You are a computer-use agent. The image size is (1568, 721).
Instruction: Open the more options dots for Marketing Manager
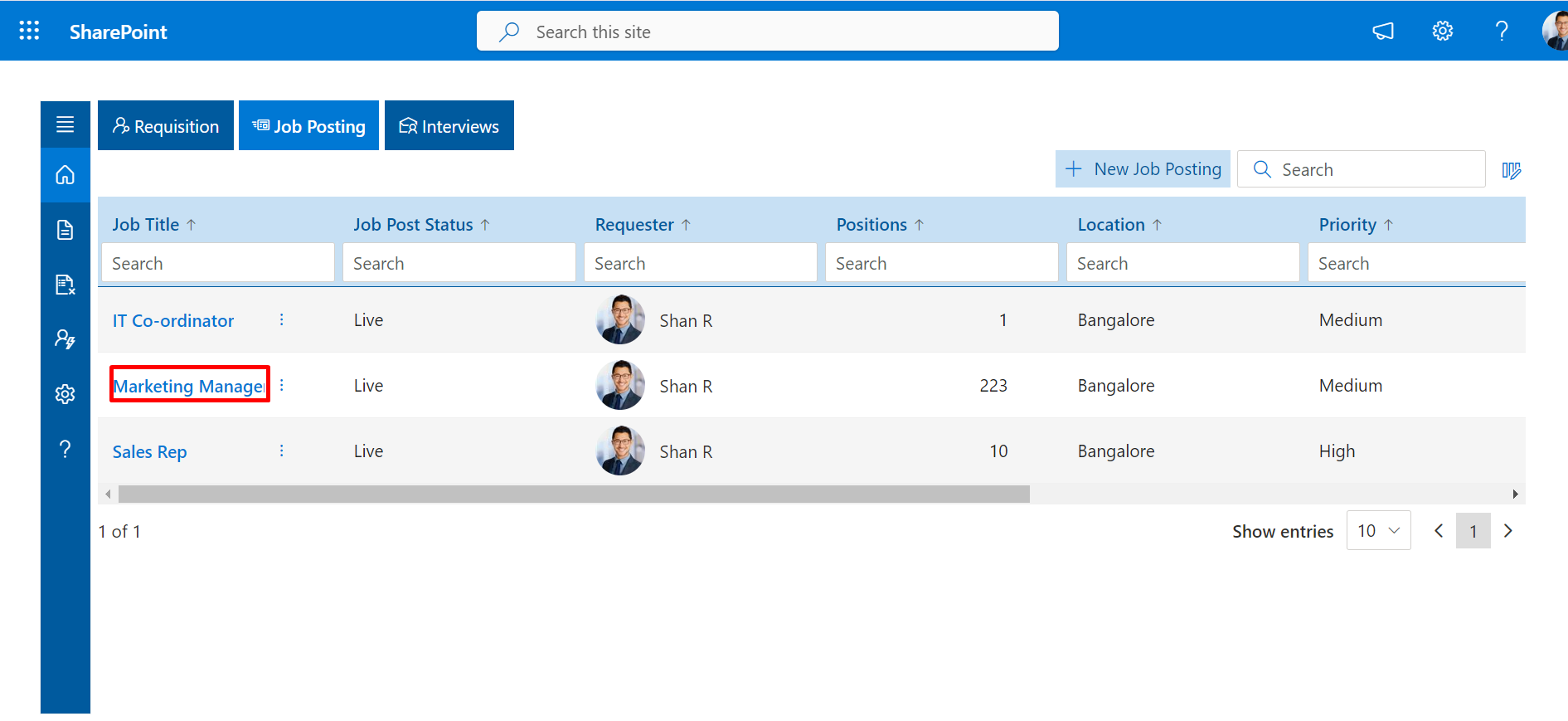click(x=282, y=385)
